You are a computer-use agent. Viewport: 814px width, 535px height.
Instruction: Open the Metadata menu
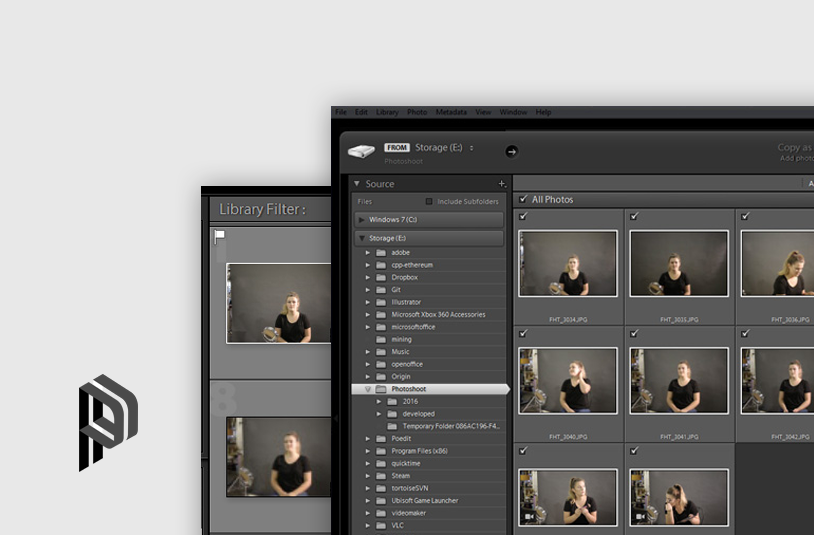(451, 112)
